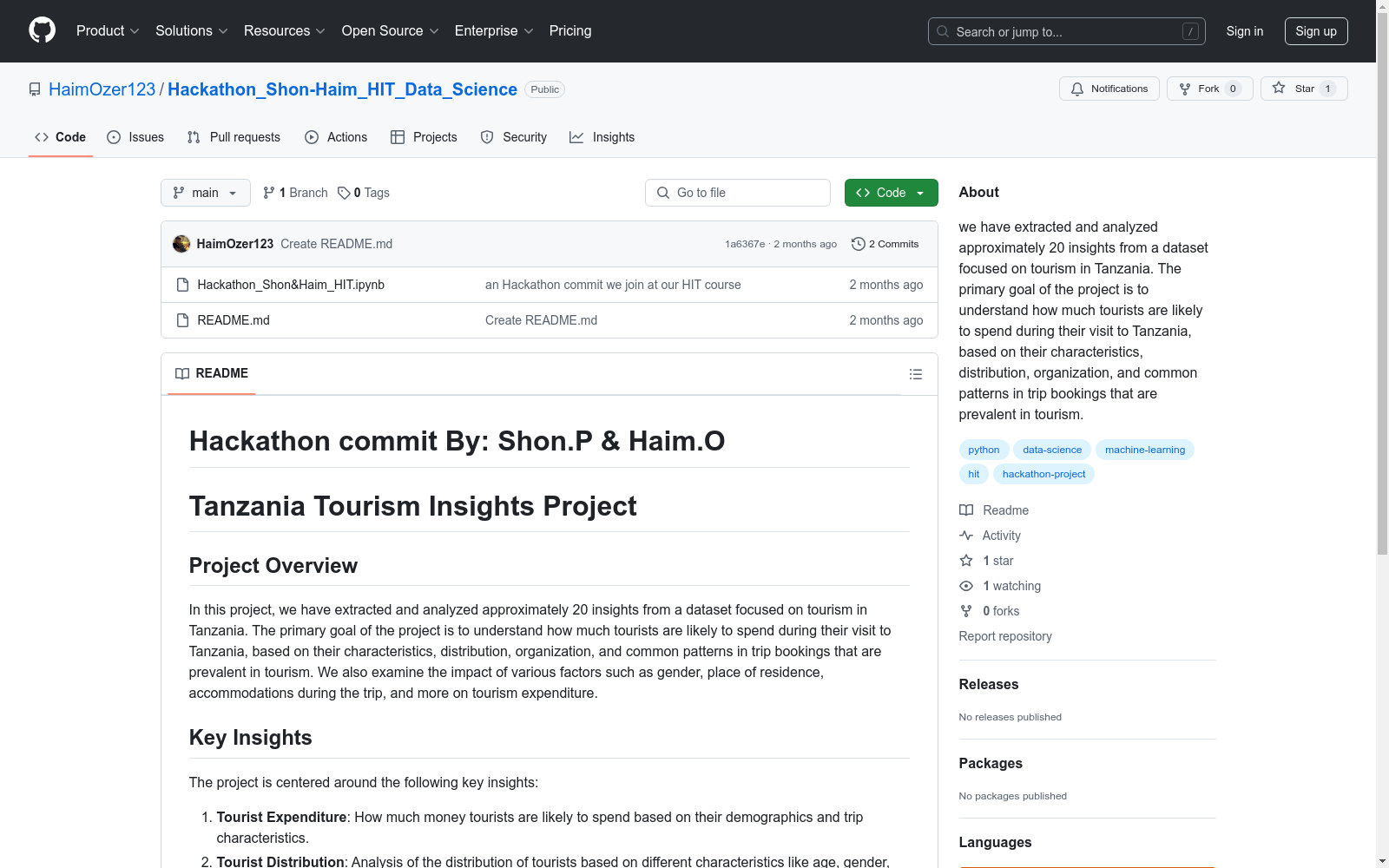Open the HaimOzer123 owner link

point(102,89)
